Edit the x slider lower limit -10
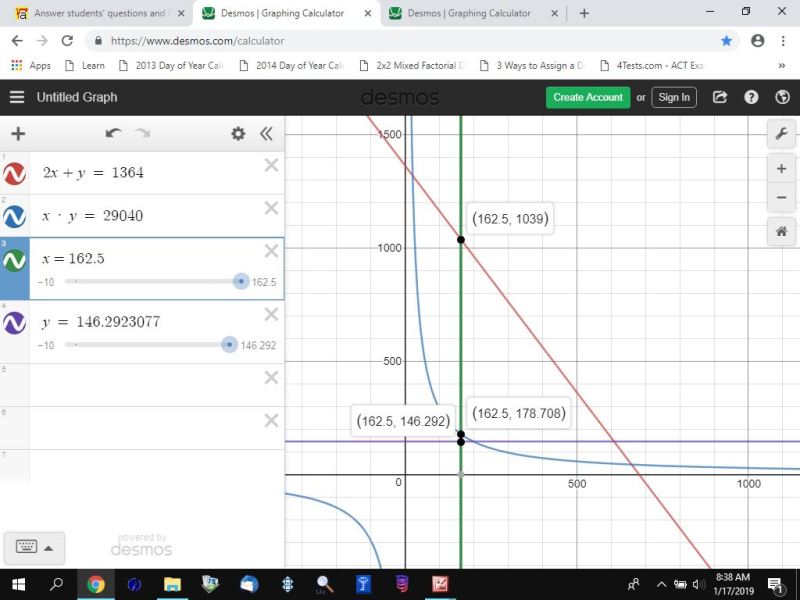The height and width of the screenshot is (600, 800). [46, 282]
